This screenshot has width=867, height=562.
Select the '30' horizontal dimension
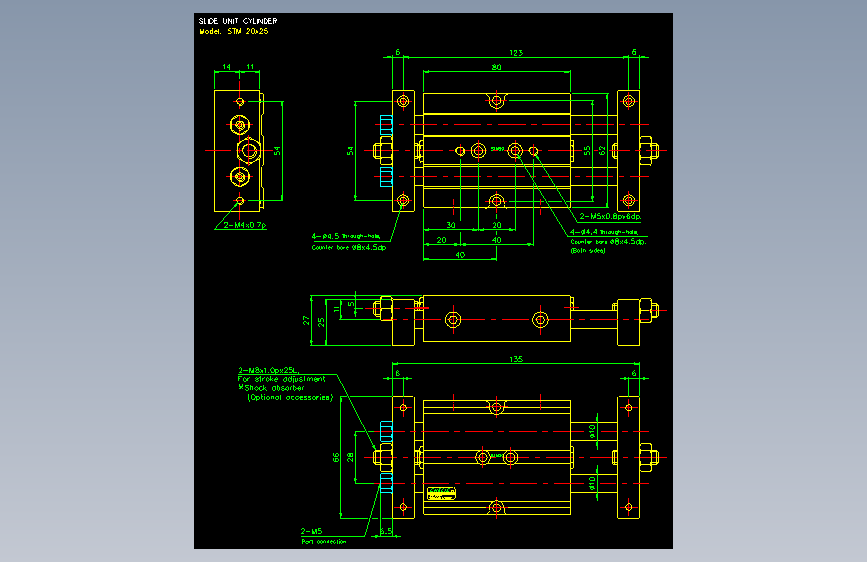451,225
